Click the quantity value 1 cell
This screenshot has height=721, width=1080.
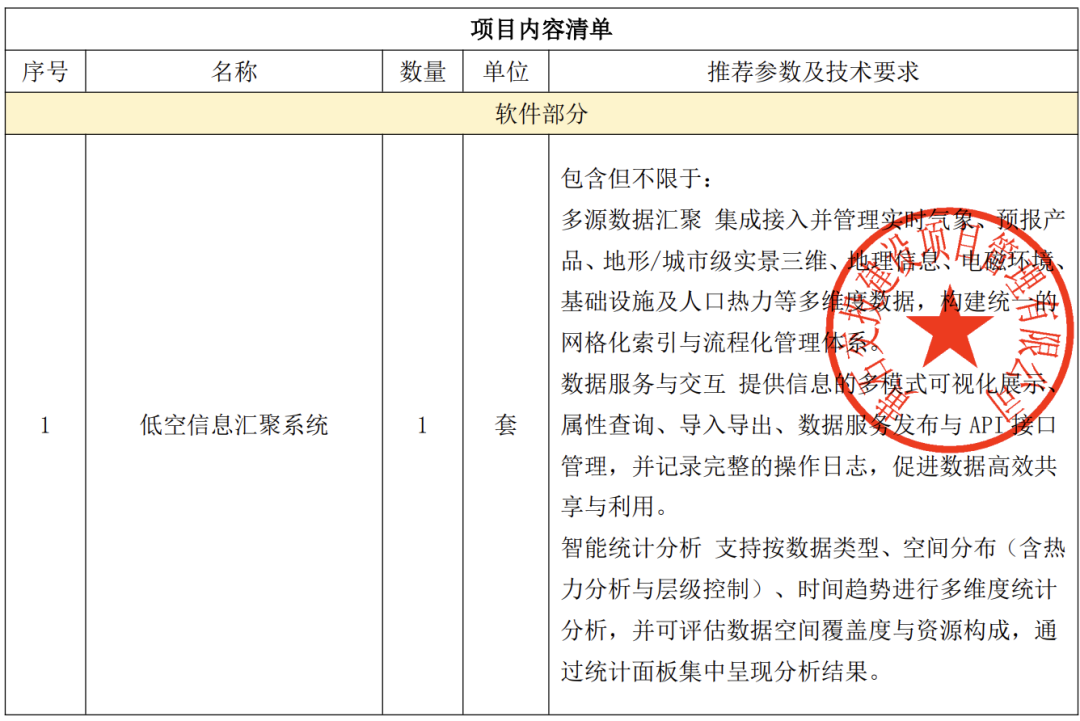(421, 426)
